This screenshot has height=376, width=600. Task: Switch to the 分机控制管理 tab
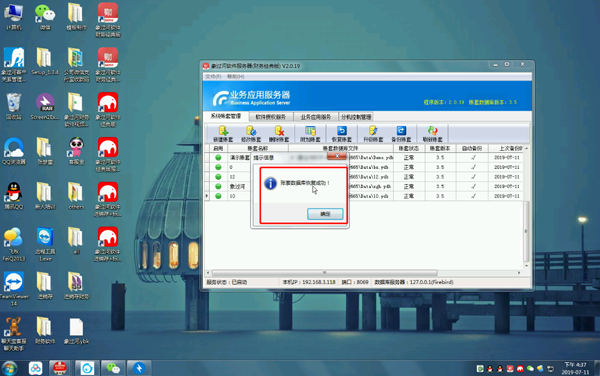click(356, 117)
